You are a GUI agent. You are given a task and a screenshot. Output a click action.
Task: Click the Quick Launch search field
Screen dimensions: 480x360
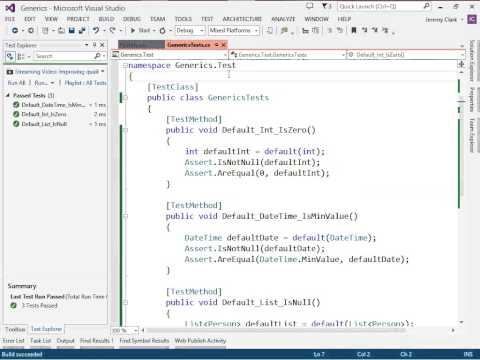(380, 6)
